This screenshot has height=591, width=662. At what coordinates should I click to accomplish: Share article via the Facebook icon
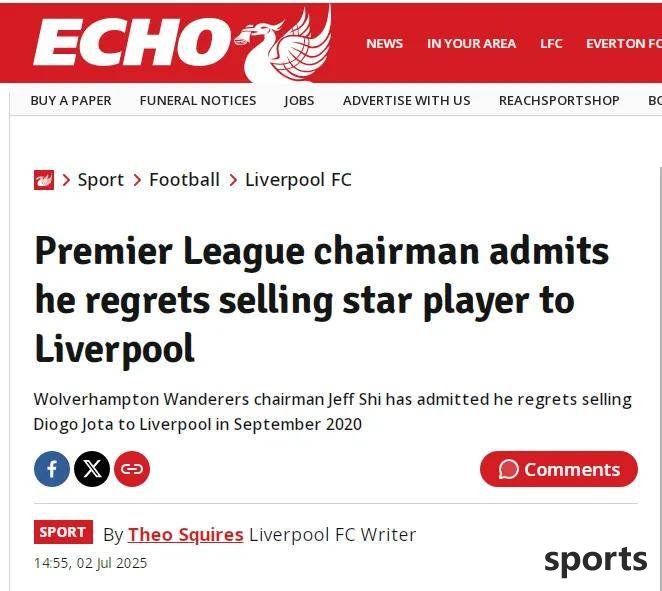pyautogui.click(x=52, y=469)
